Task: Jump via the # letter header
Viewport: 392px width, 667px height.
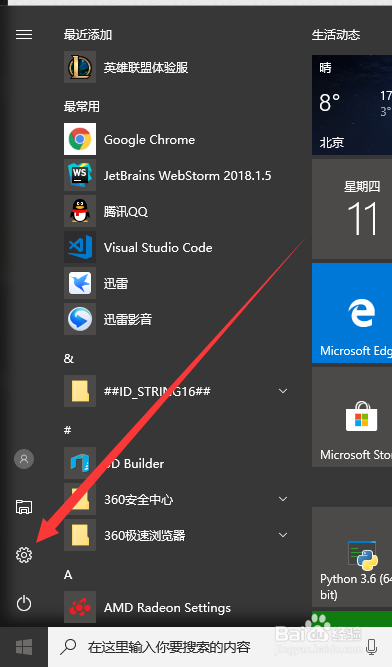Action: click(x=68, y=430)
